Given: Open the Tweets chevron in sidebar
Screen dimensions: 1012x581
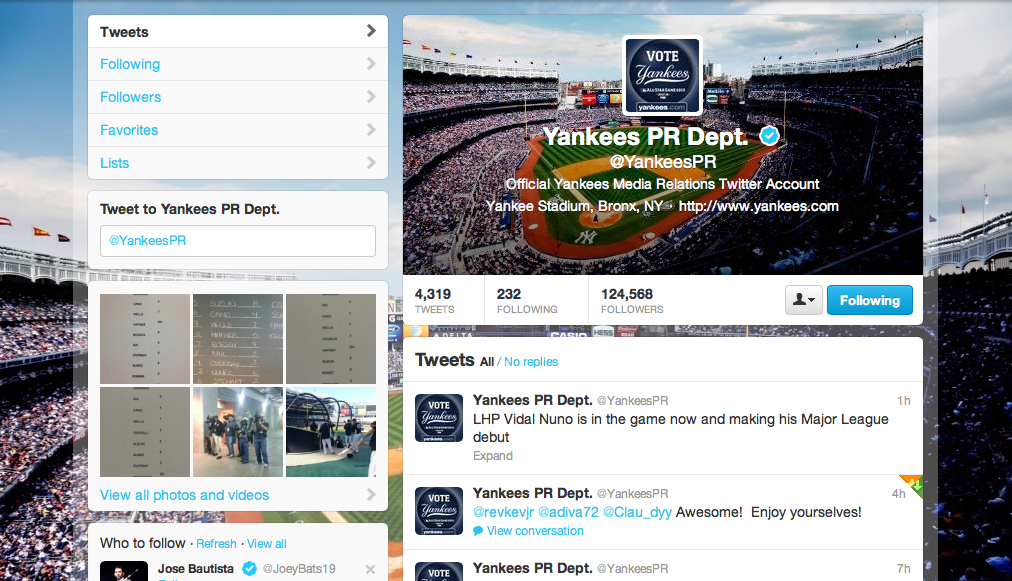Looking at the screenshot, I should [x=371, y=30].
